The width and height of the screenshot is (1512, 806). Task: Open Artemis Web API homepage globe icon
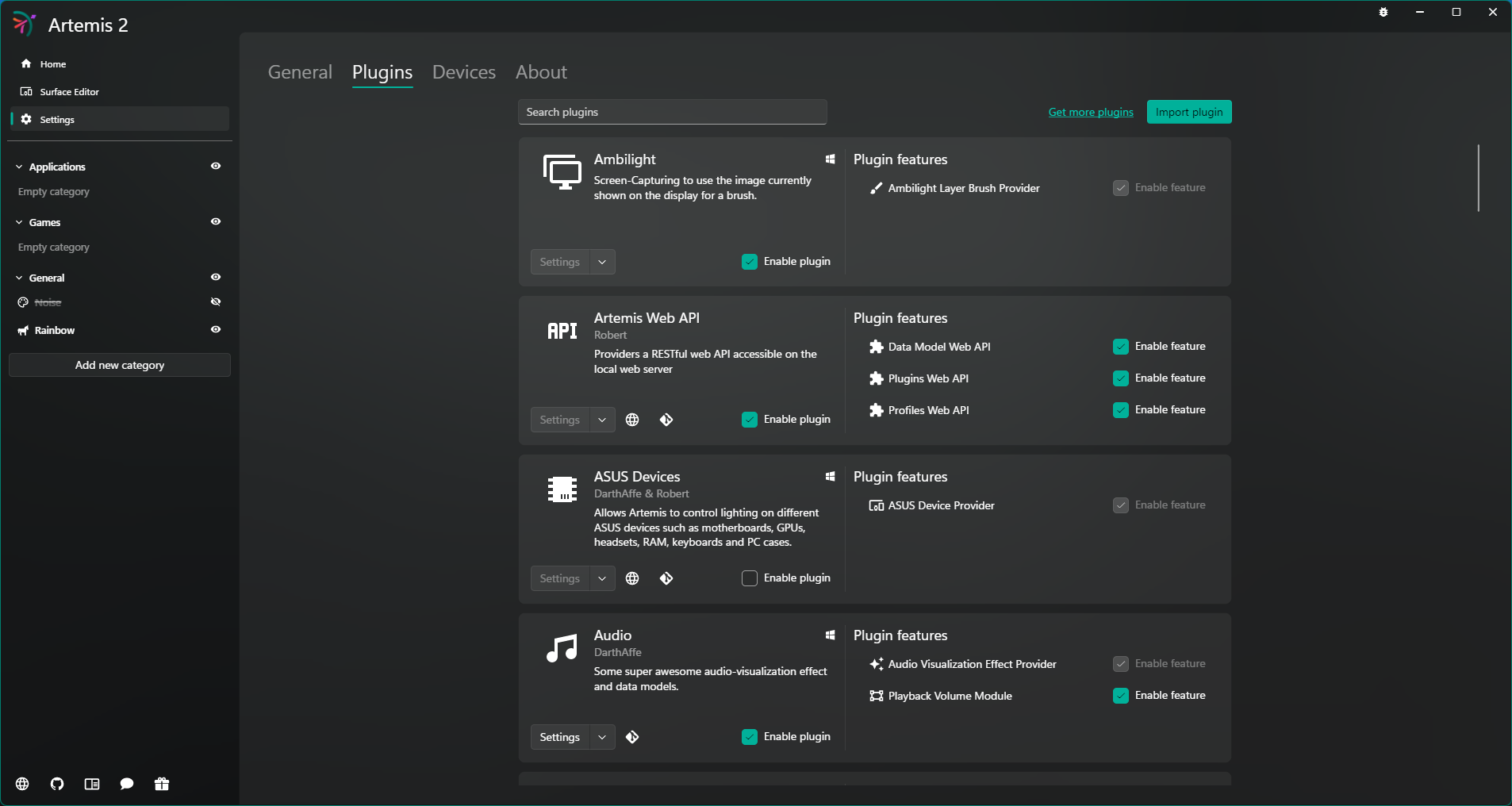point(632,420)
